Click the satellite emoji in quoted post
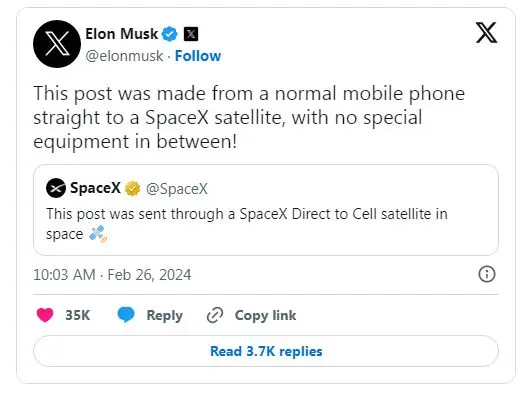Image resolution: width=531 pixels, height=397 pixels. pos(98,234)
